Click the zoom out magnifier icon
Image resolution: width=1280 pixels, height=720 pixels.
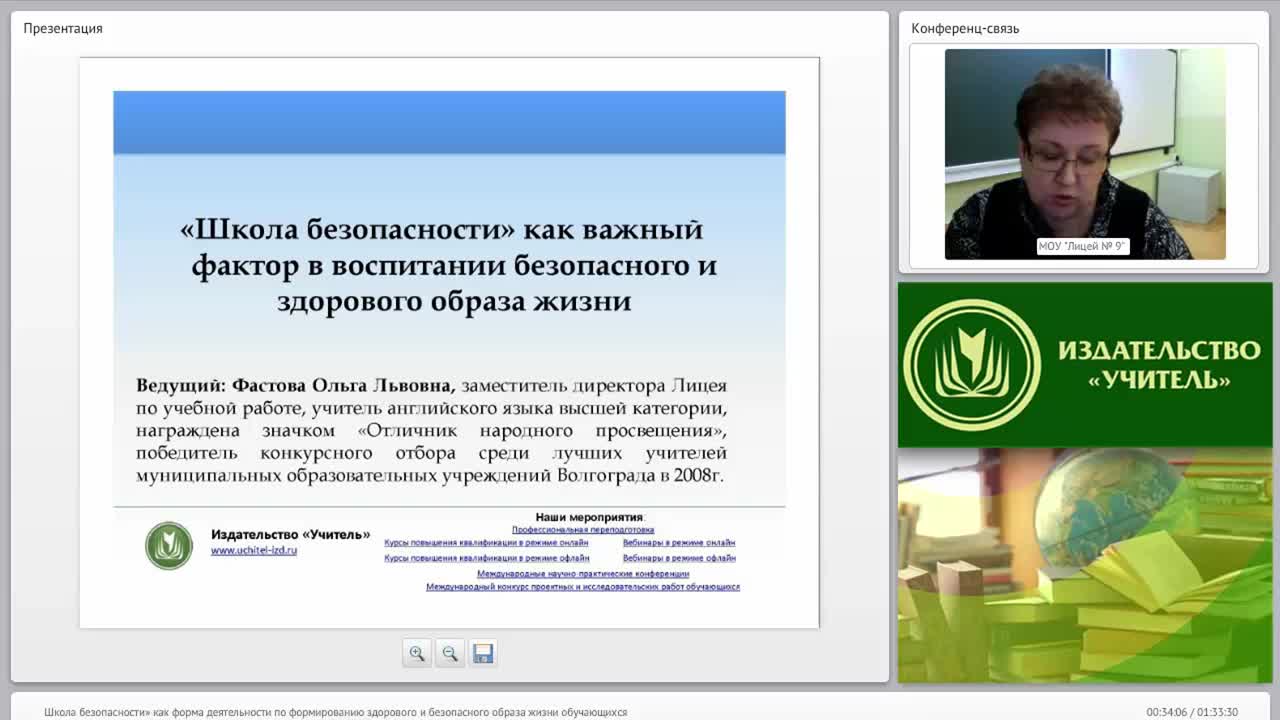450,653
